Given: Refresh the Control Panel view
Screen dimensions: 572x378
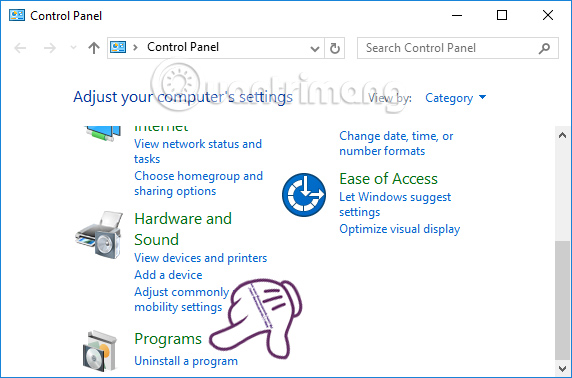Looking at the screenshot, I should point(335,48).
